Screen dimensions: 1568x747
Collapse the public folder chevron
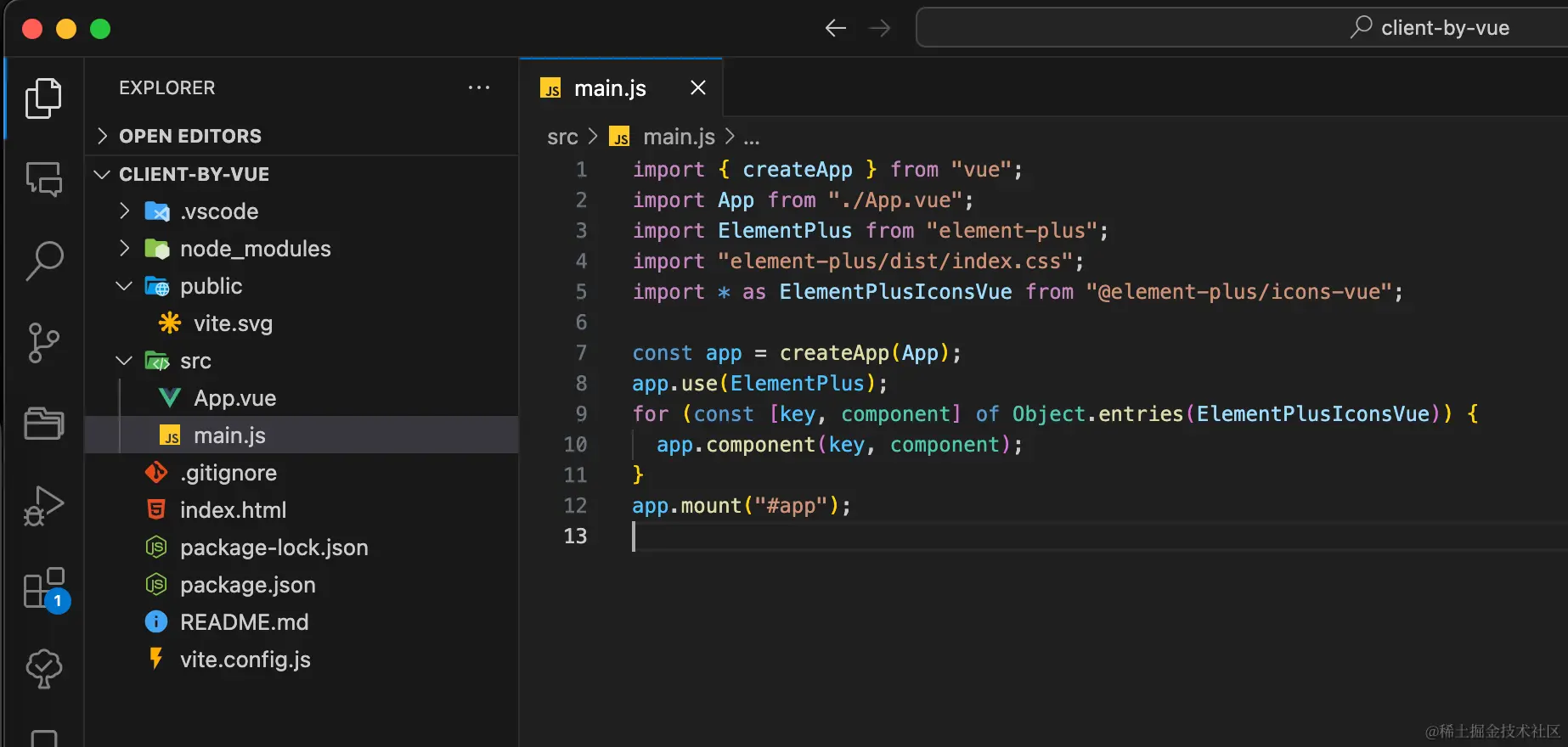pyautogui.click(x=124, y=286)
